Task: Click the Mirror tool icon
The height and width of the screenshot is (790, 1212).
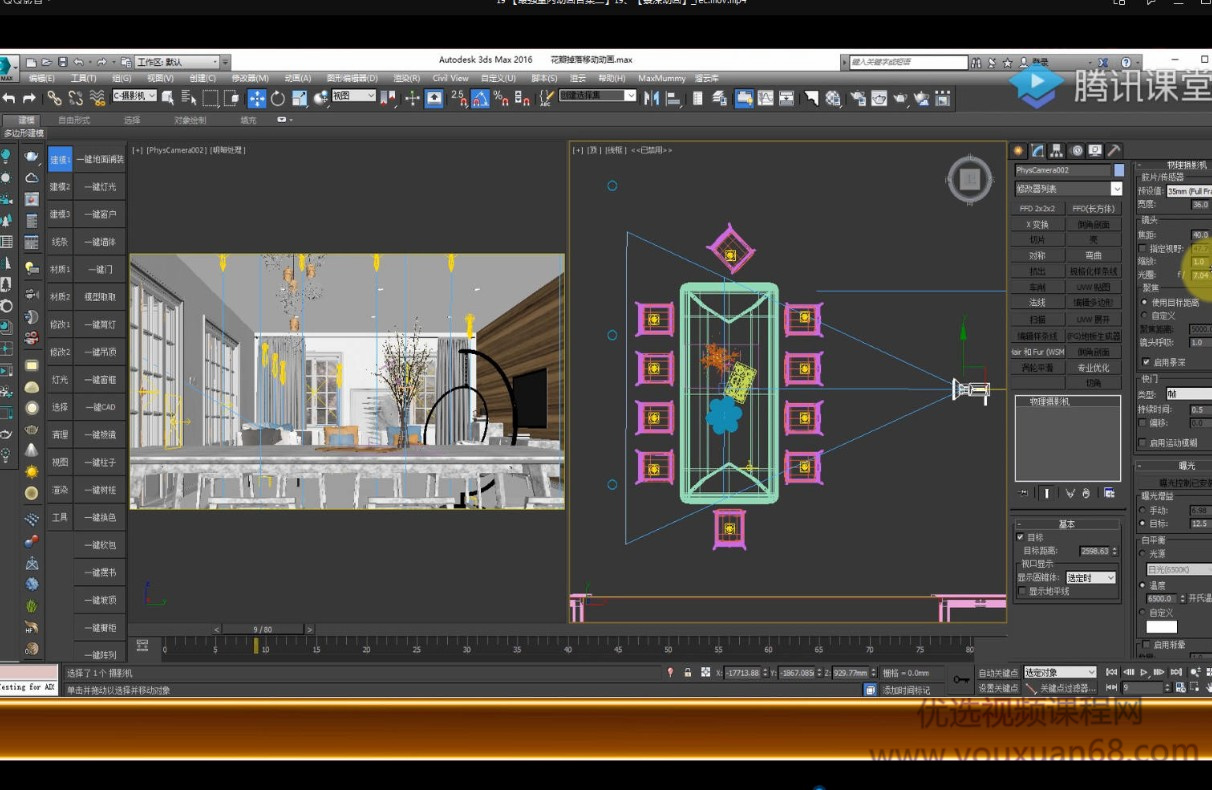Action: 652,98
